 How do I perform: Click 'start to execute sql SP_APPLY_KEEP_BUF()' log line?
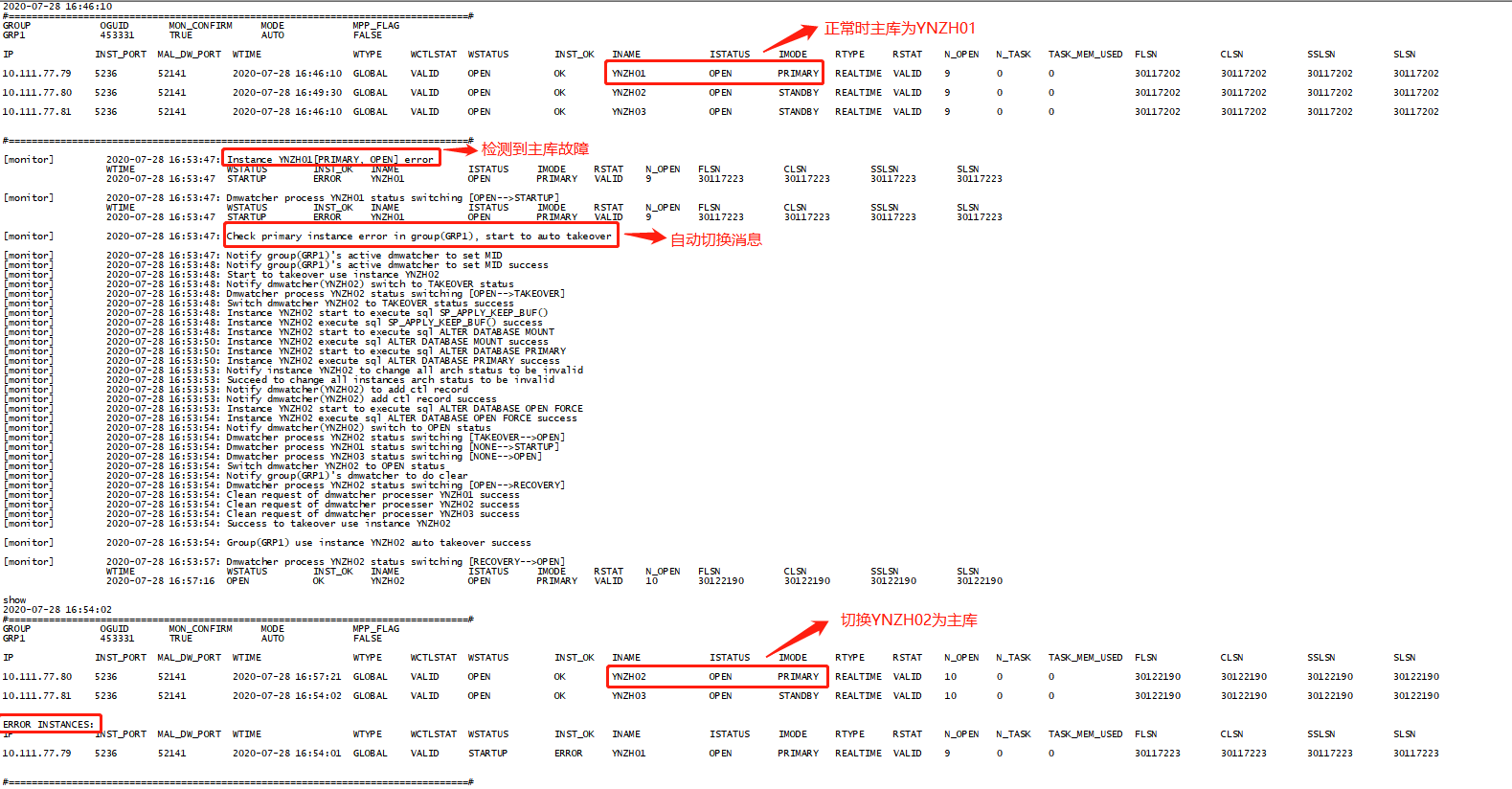[387, 313]
